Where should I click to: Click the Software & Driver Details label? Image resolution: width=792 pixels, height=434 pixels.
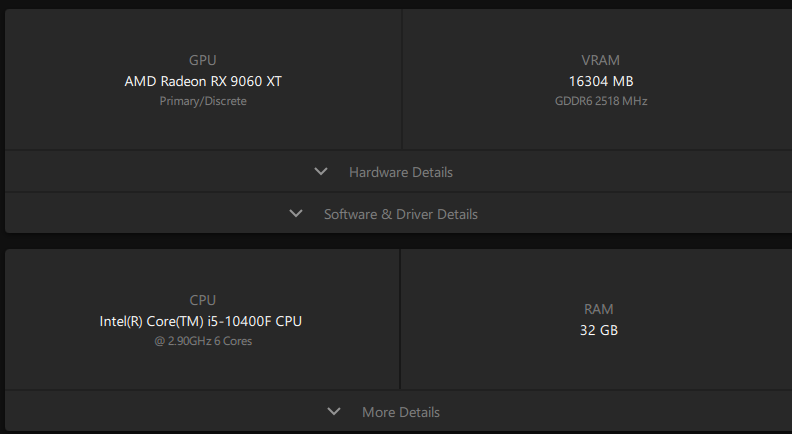click(401, 214)
